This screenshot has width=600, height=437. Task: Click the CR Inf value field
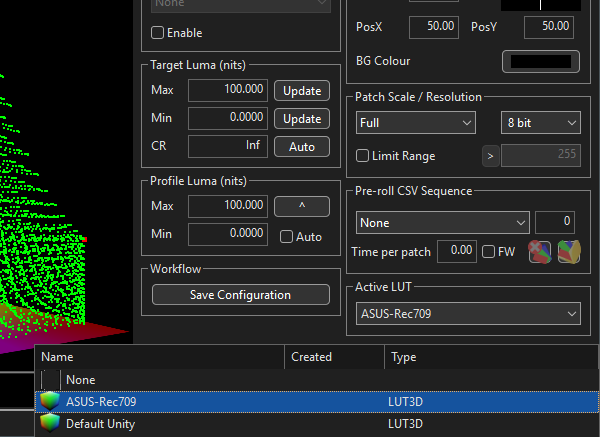tap(228, 146)
